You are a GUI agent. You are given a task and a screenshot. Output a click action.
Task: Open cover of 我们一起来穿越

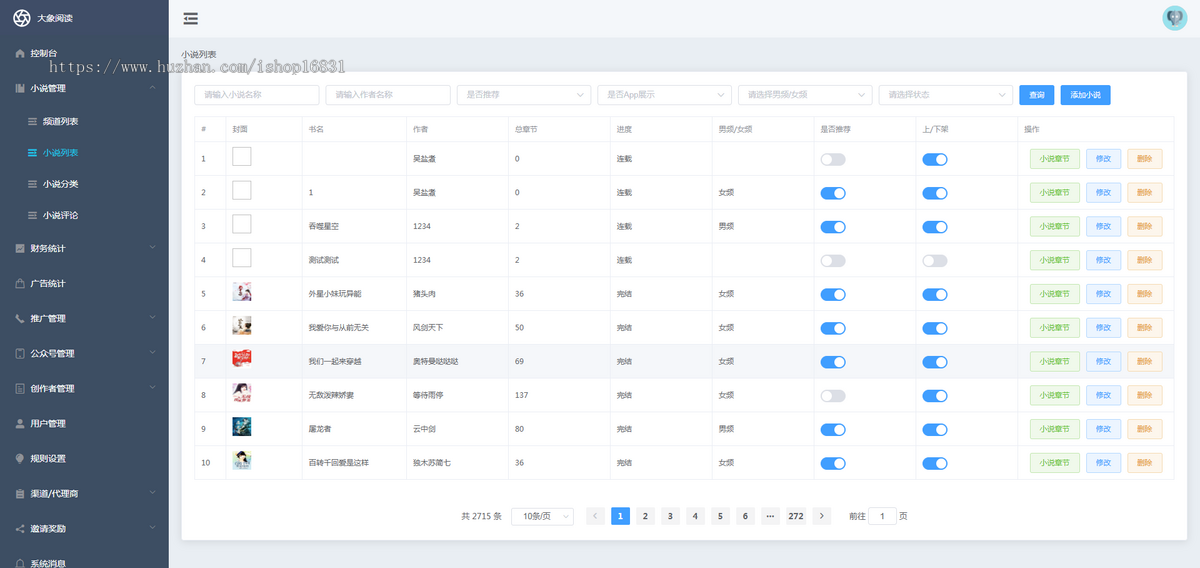coord(242,360)
